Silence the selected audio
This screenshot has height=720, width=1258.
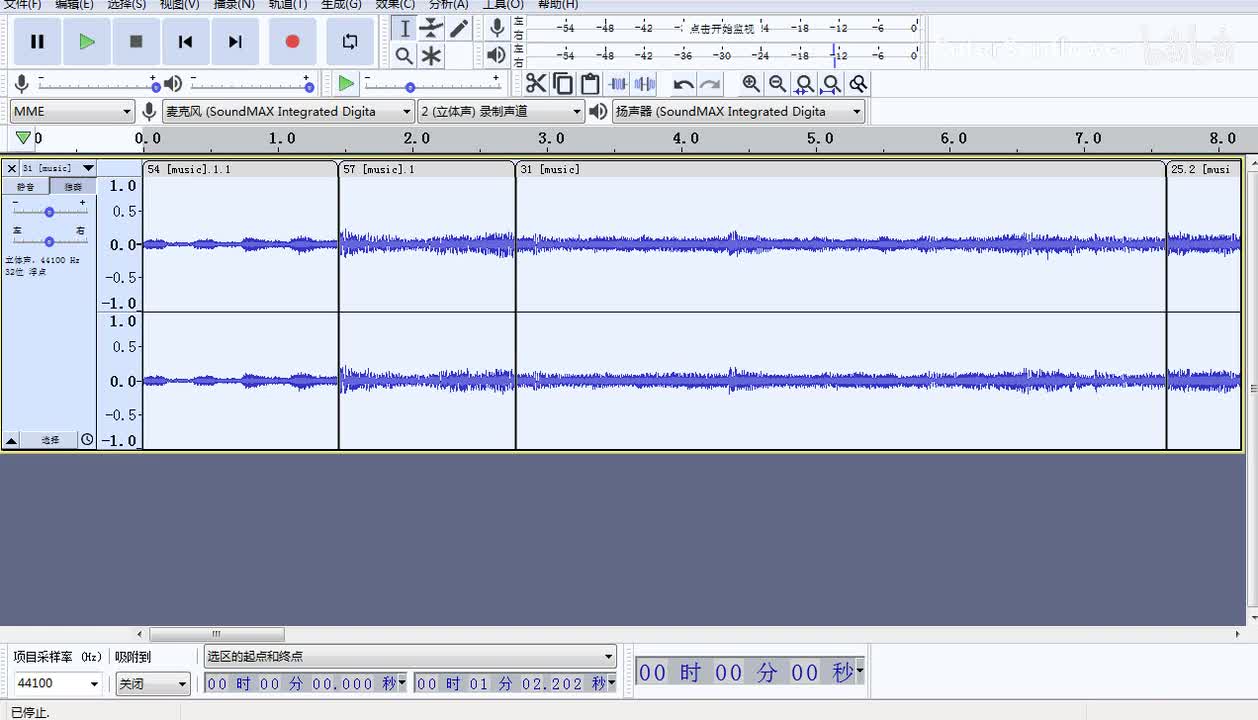(x=645, y=84)
